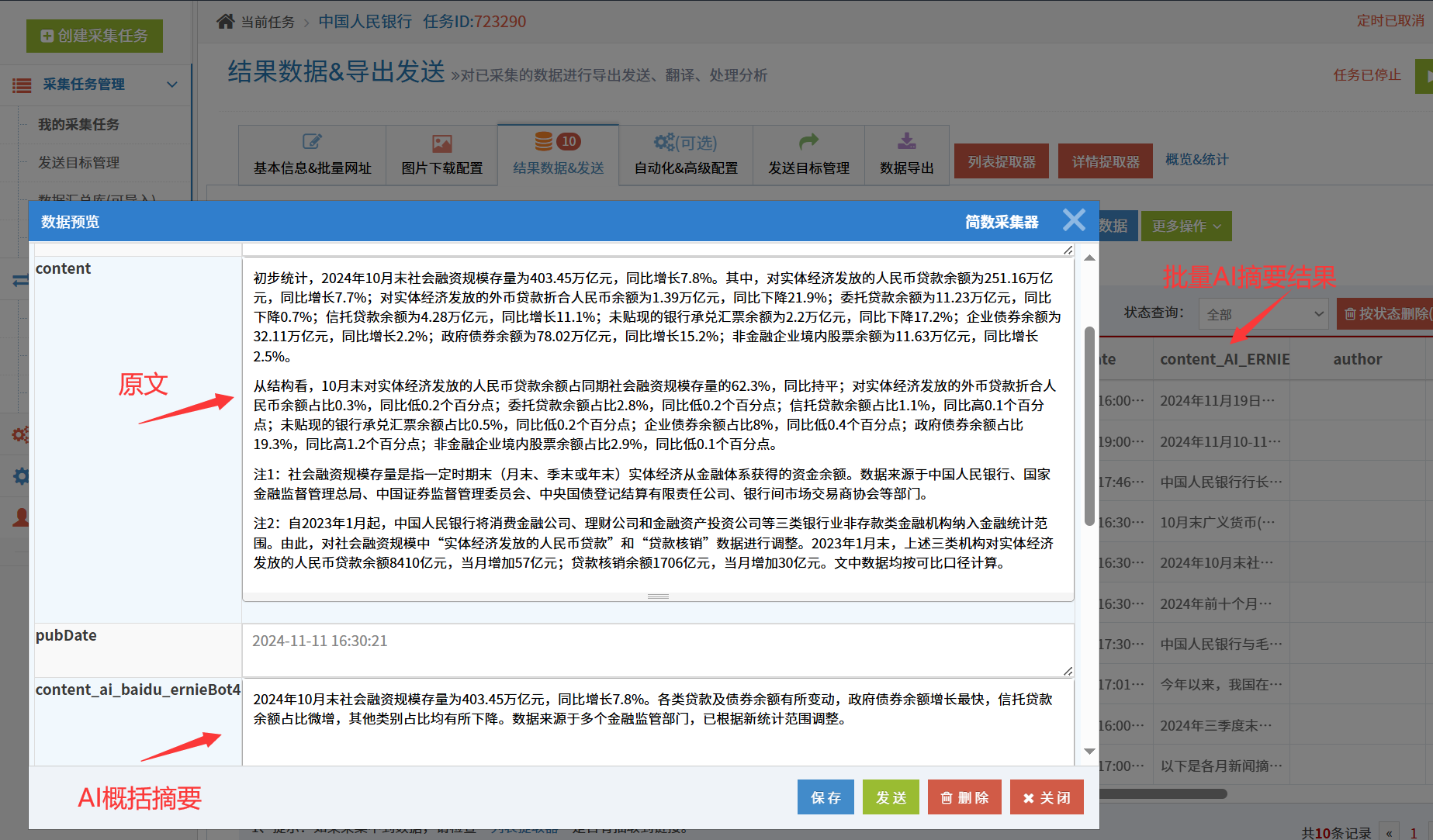
Task: Click the edit pencil icon on 基本信息 tab
Action: (312, 142)
